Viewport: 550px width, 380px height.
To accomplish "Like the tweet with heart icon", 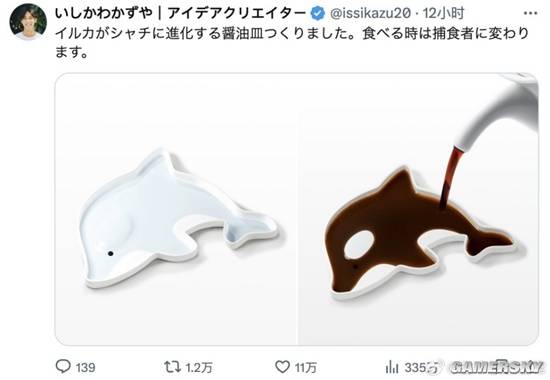I will pos(282,367).
